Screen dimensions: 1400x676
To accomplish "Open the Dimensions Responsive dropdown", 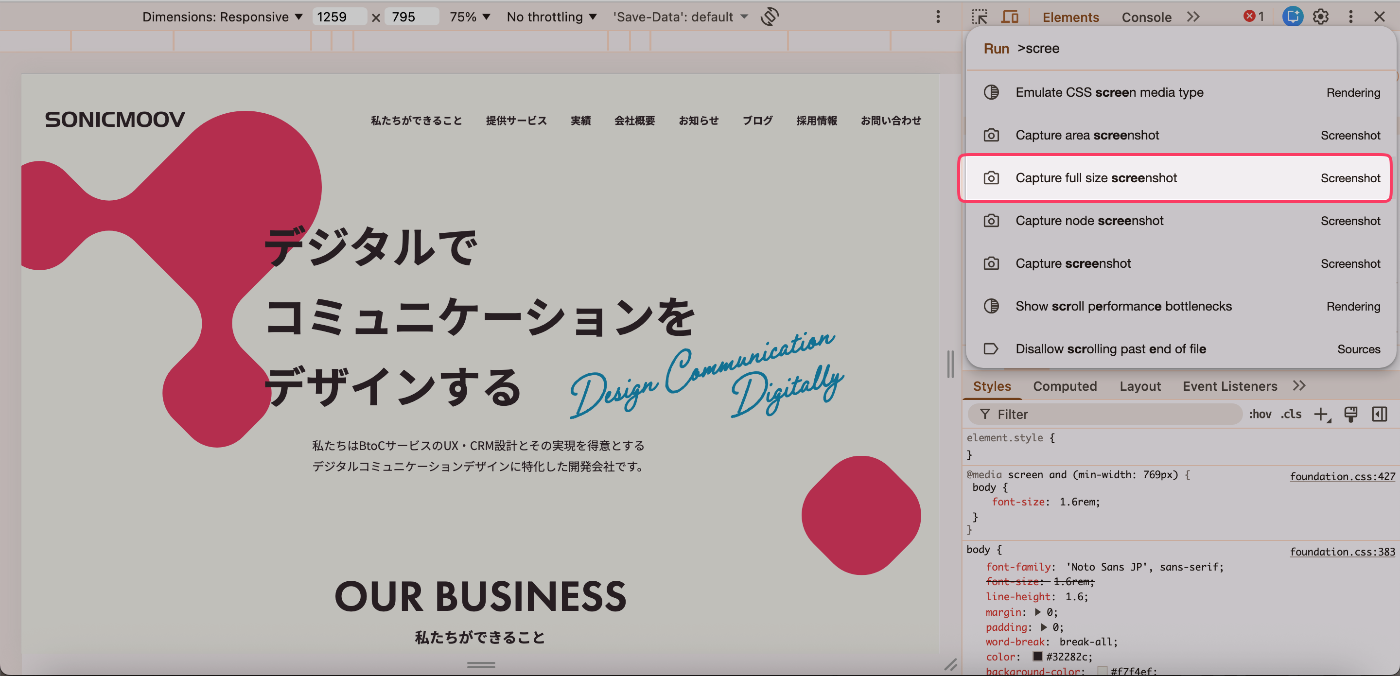I will coord(223,17).
